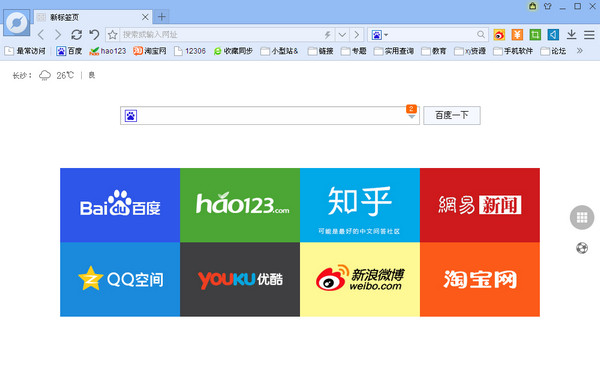Open the 最常访问 bookmark
This screenshot has width=600, height=375.
(x=25, y=51)
